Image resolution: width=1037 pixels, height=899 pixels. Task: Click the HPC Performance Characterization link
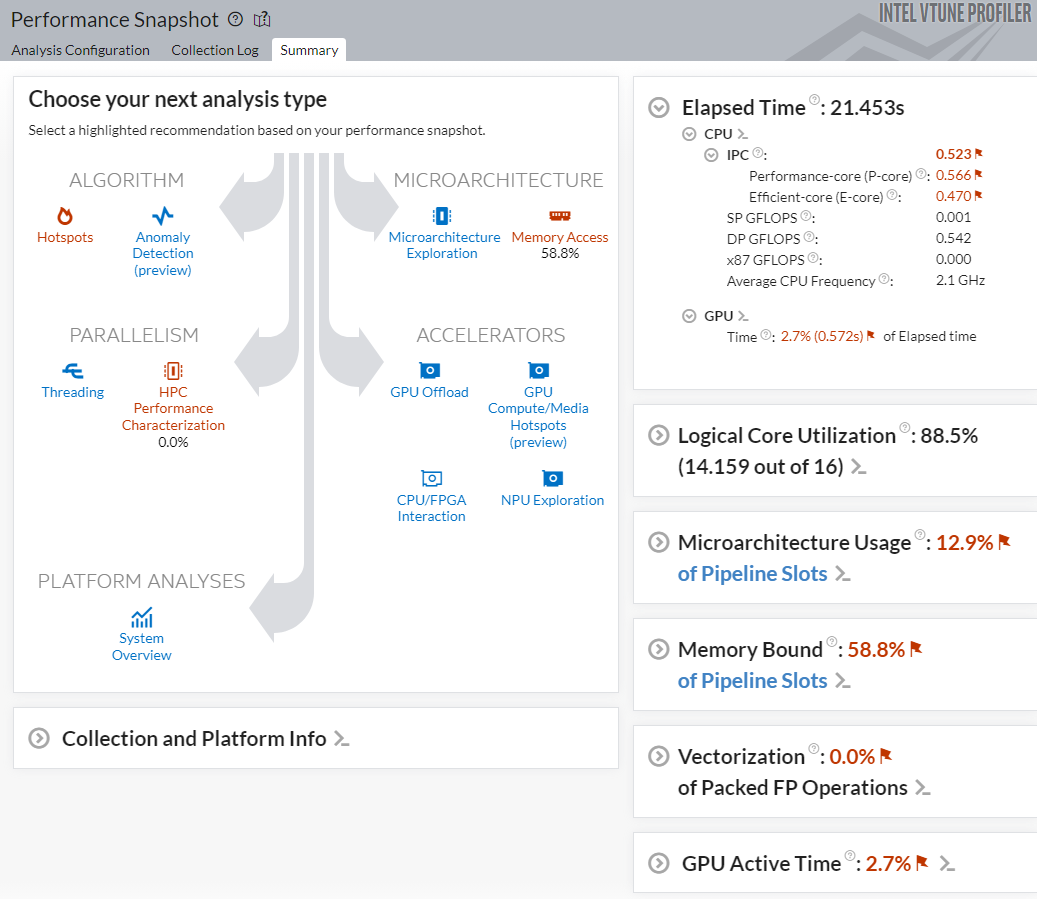[x=173, y=409]
